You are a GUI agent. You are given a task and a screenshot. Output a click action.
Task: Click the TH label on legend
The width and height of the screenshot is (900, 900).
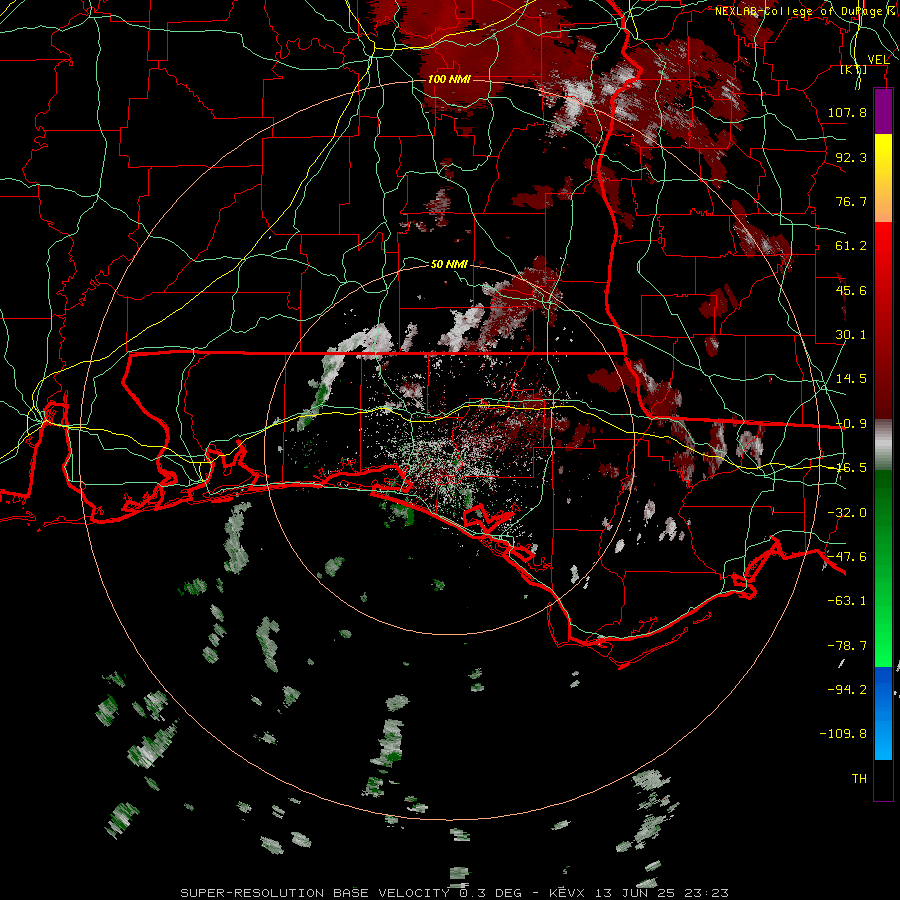coord(859,779)
